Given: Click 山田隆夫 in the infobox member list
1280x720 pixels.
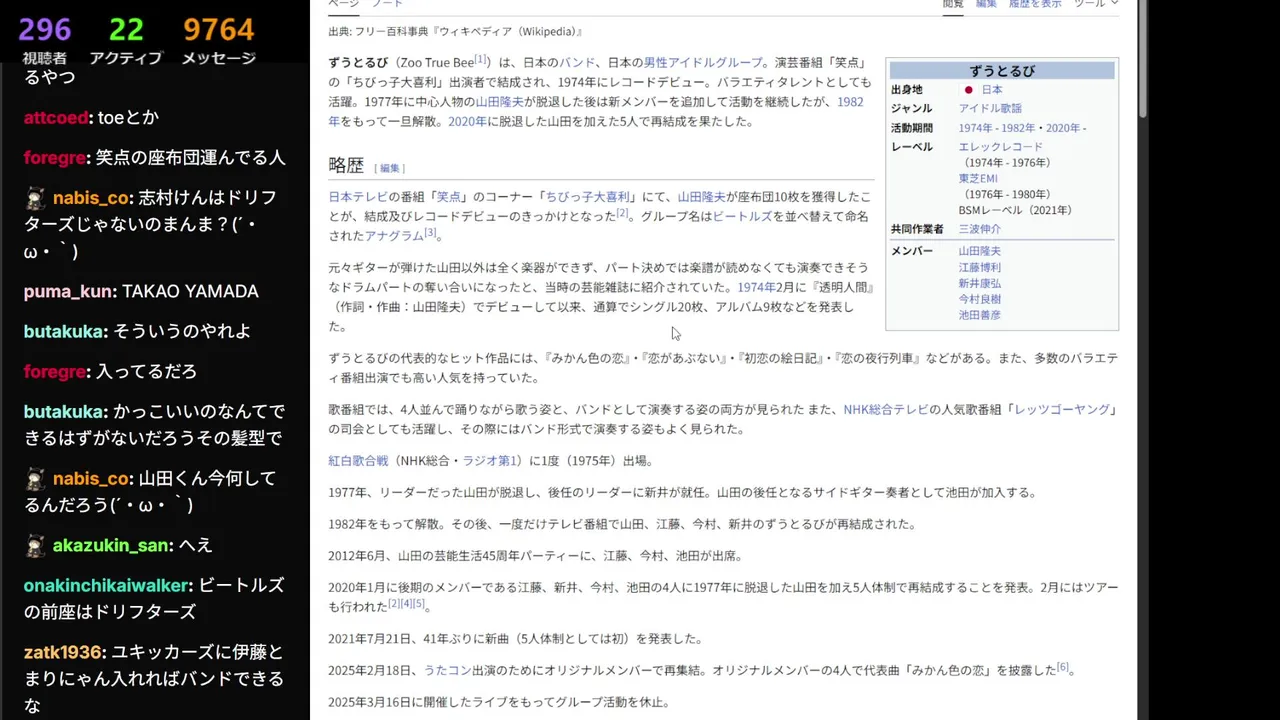Looking at the screenshot, I should pyautogui.click(x=979, y=252).
